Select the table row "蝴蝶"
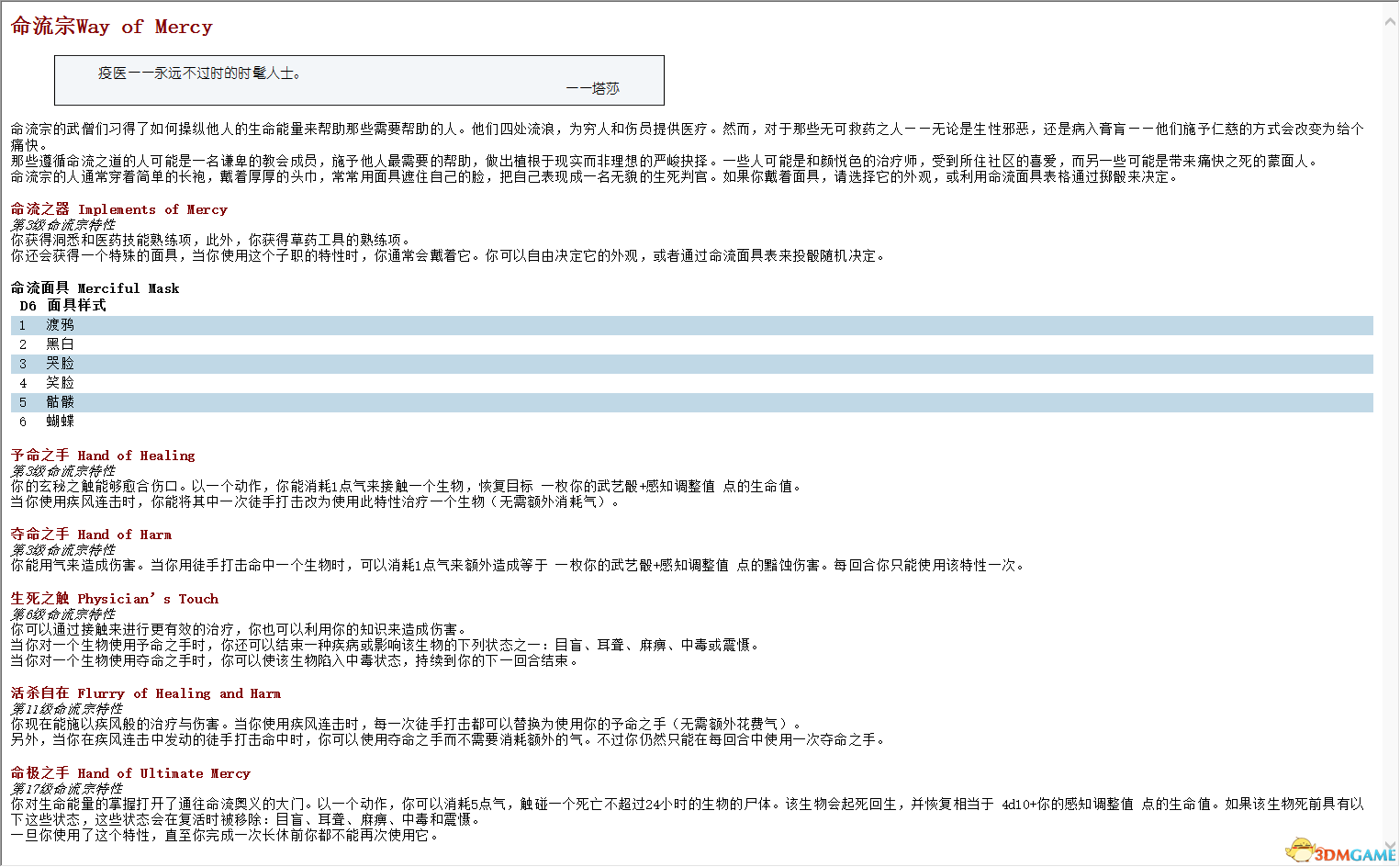Viewport: 1400px width, 867px height. [x=692, y=422]
